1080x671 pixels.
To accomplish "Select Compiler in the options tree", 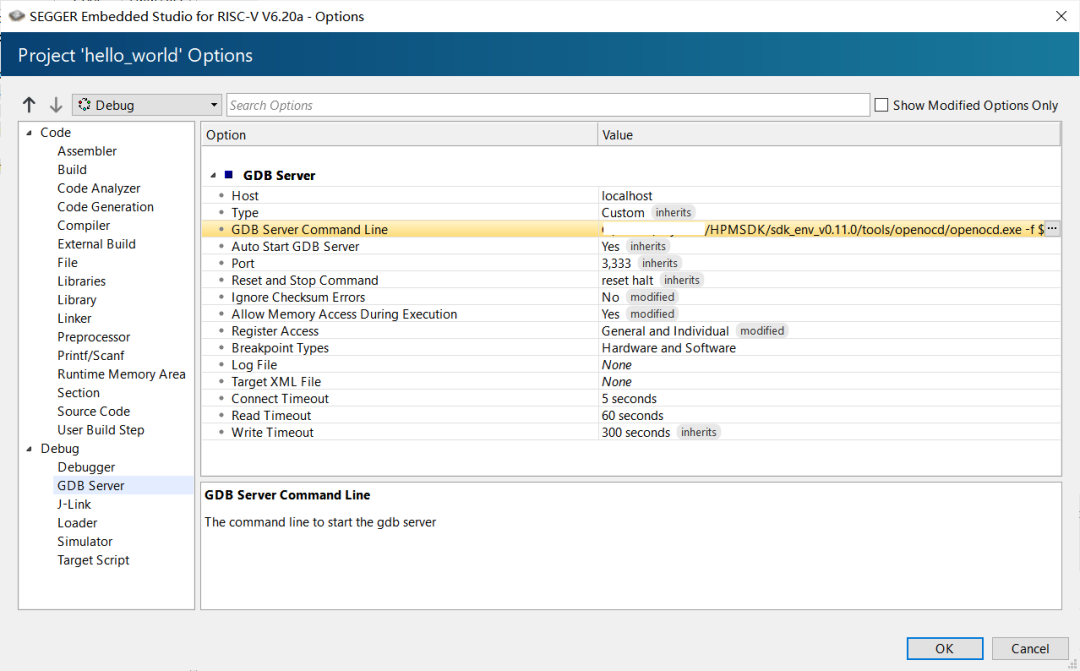I will pos(83,225).
